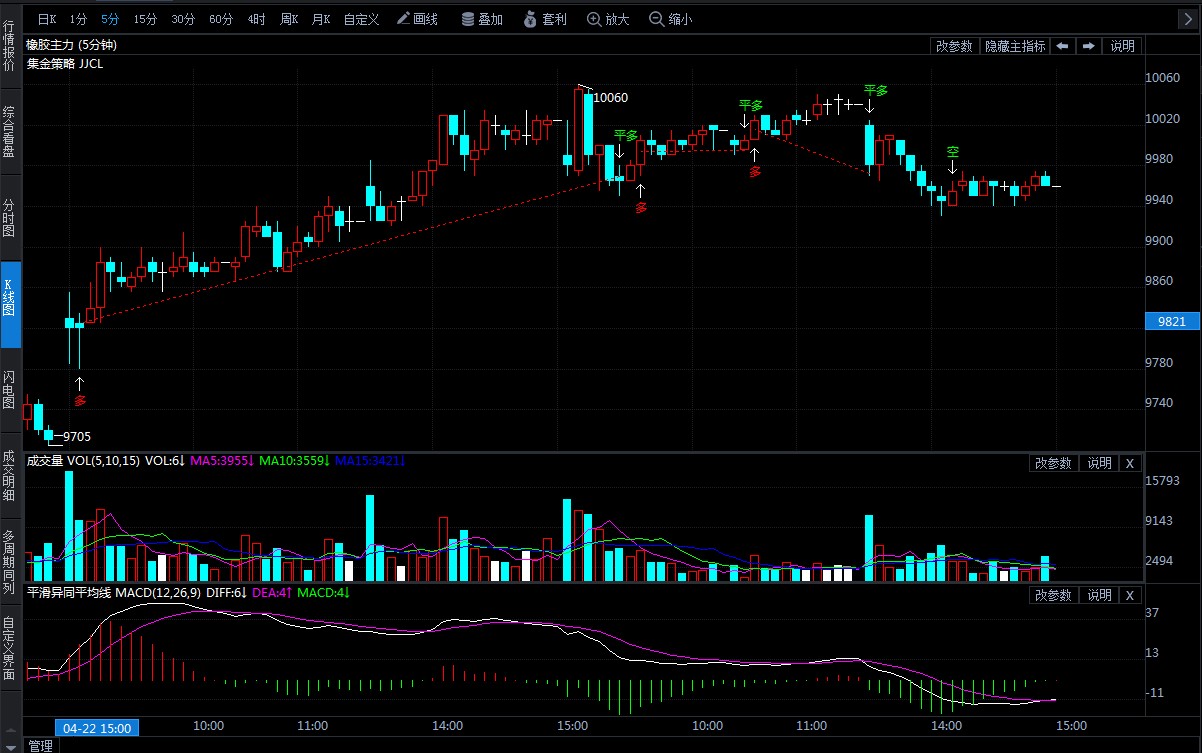Switch chart to 30分 period
Viewport: 1202px width, 753px height.
coord(183,19)
